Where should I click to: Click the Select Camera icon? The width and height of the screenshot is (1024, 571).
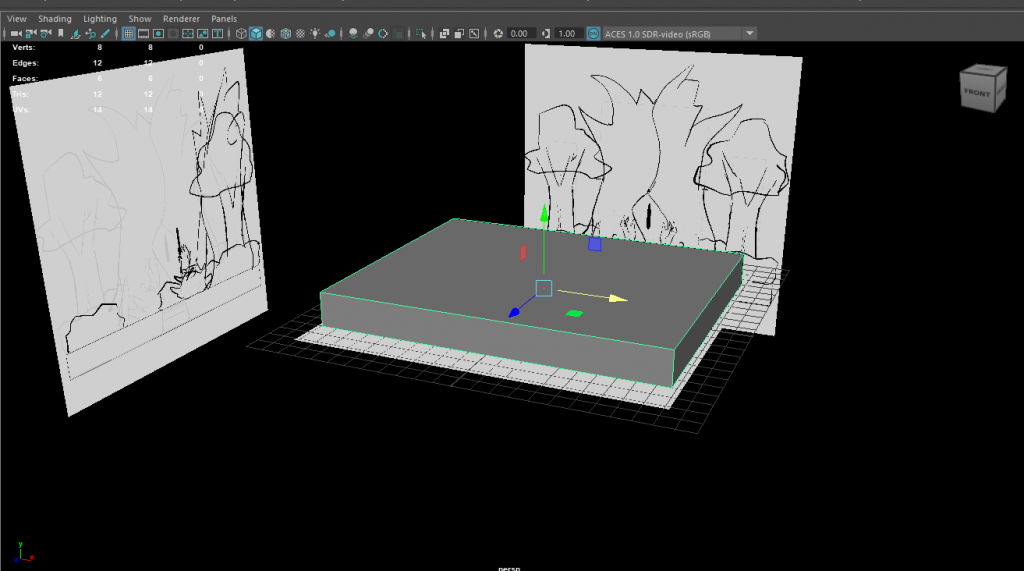click(16, 33)
